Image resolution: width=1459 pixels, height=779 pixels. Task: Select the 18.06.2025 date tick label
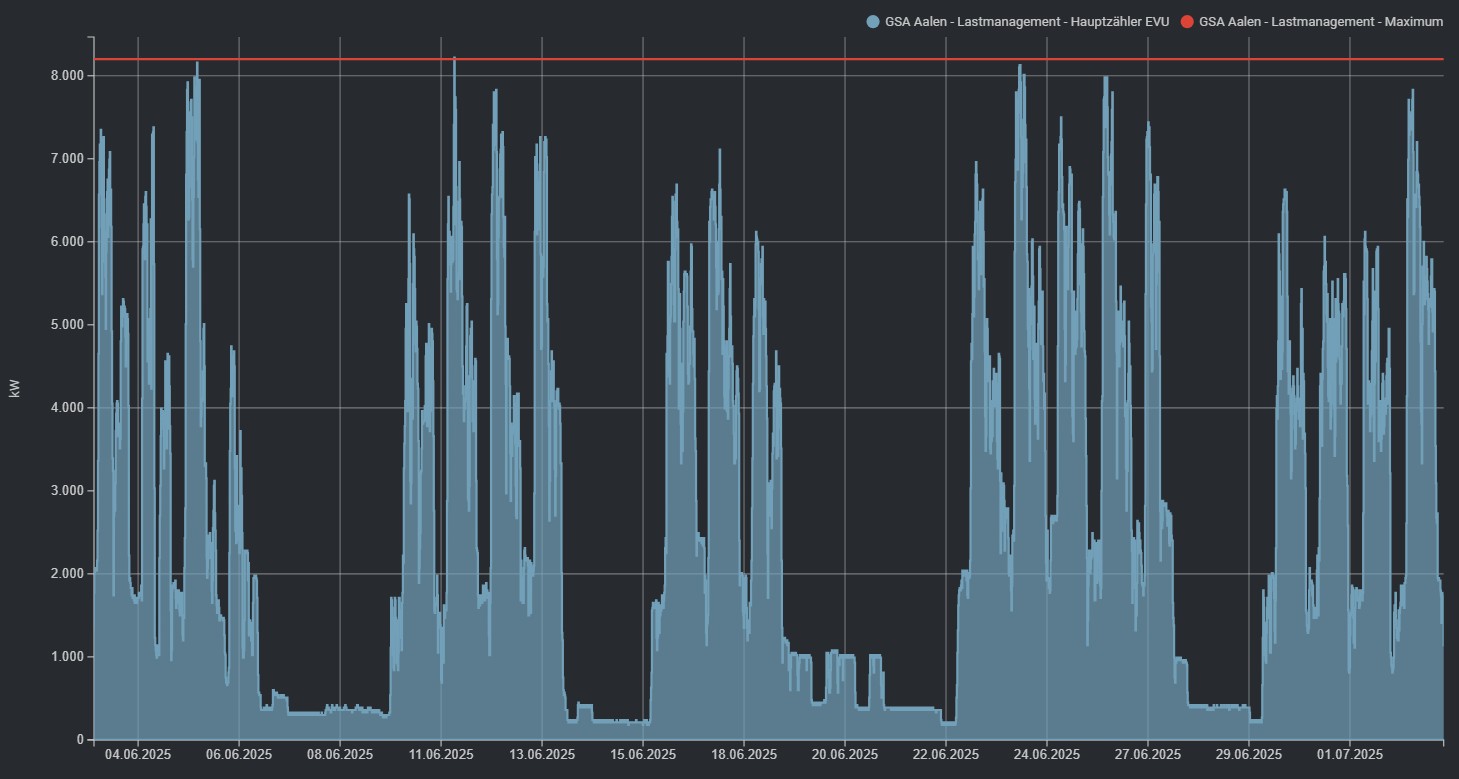(x=743, y=754)
